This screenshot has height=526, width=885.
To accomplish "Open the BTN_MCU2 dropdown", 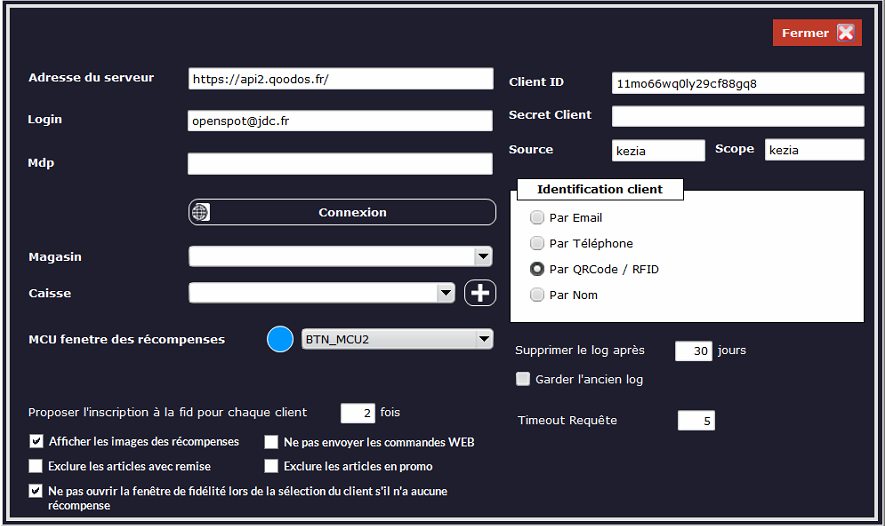I will [397, 339].
